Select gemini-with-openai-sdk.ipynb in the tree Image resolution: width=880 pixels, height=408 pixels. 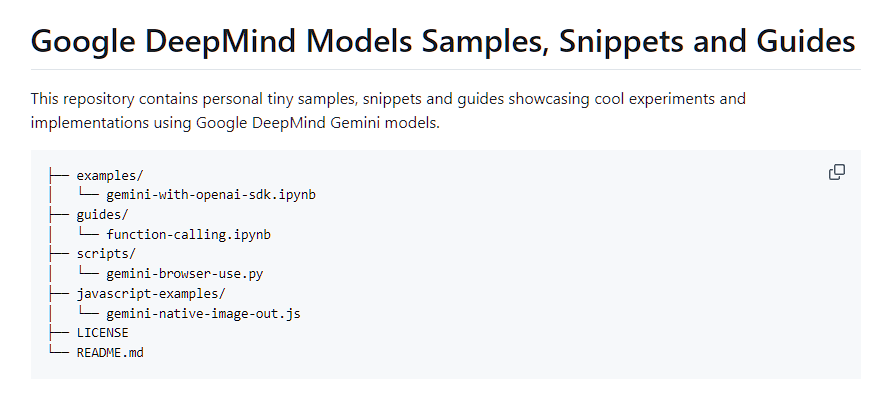coord(211,195)
